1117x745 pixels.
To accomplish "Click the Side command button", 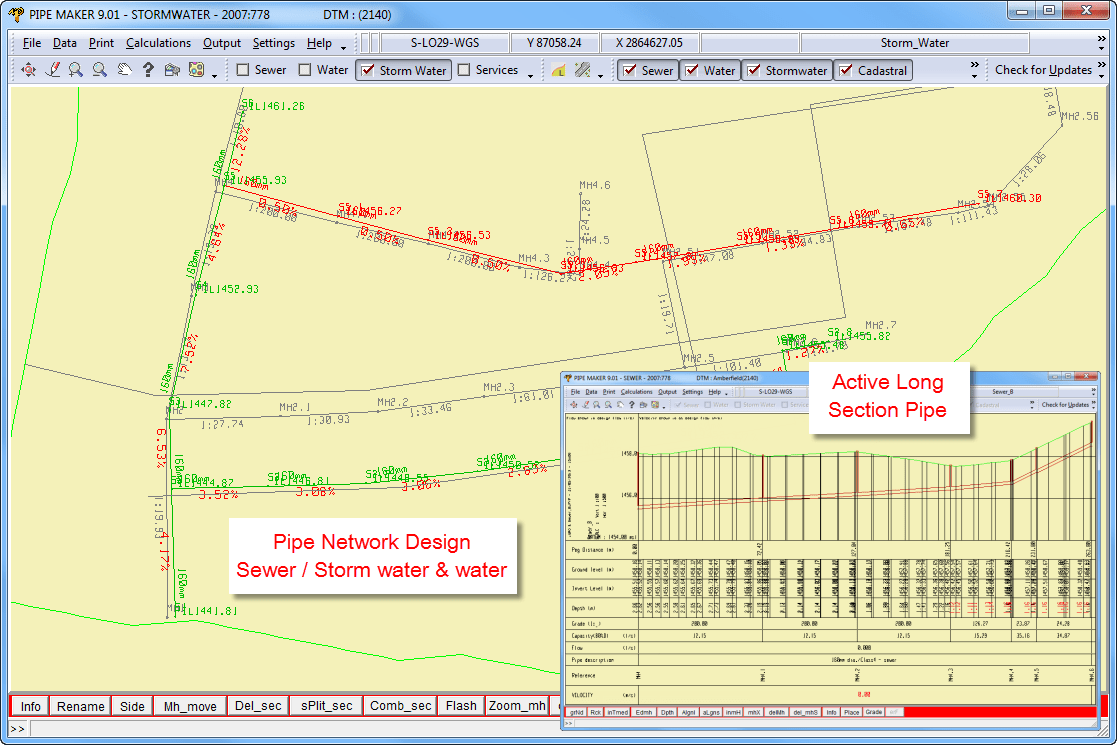I will click(x=132, y=706).
